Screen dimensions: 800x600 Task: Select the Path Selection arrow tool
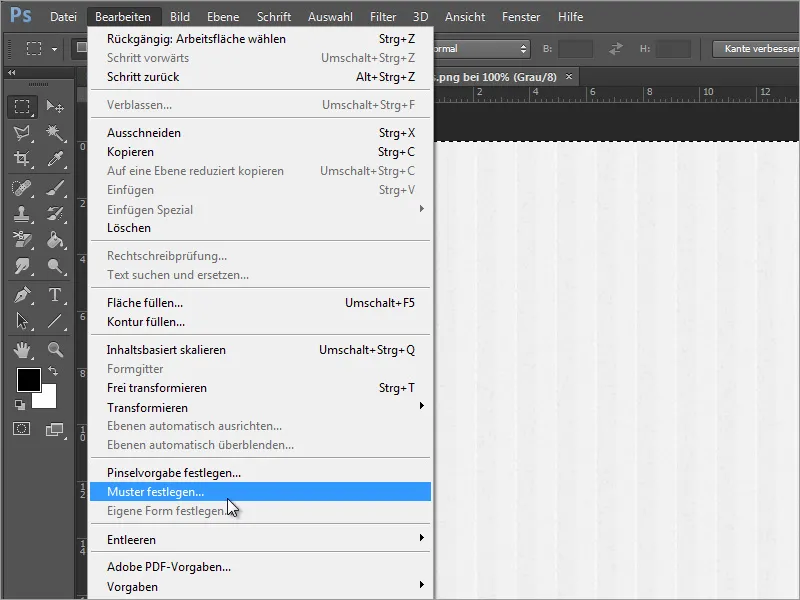(x=22, y=321)
